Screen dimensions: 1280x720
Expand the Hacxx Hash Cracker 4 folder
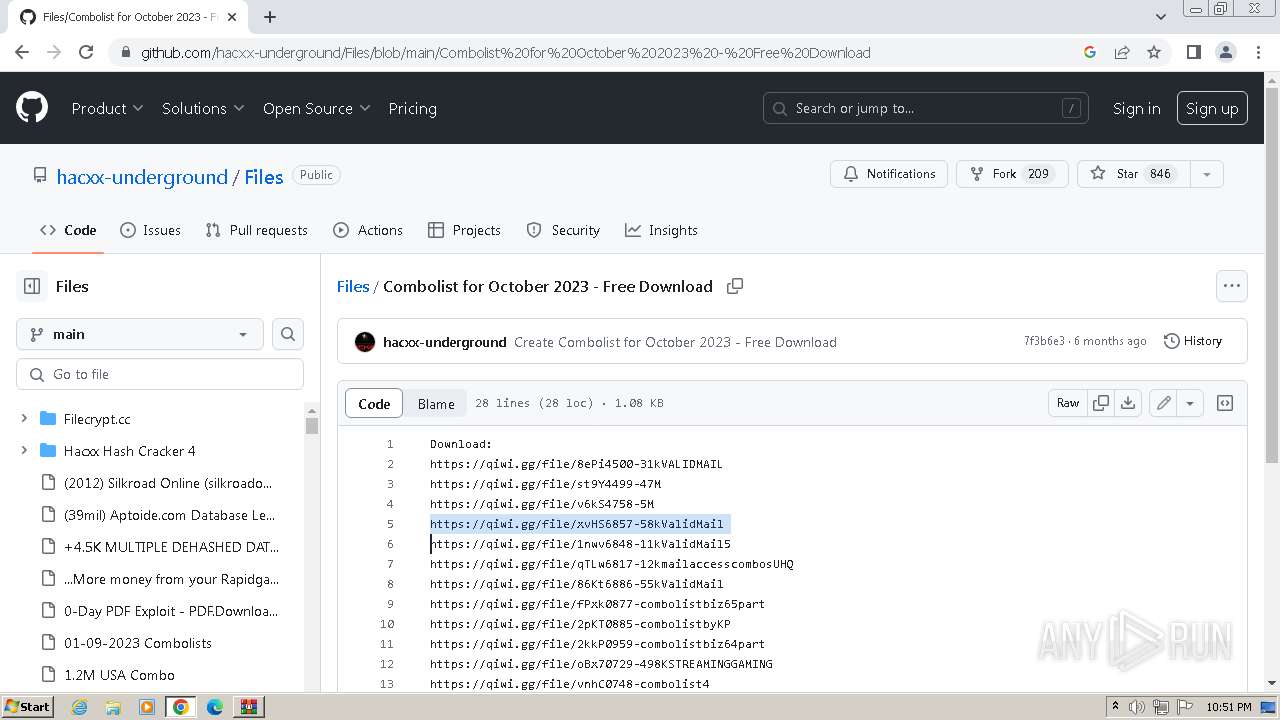pyautogui.click(x=24, y=451)
